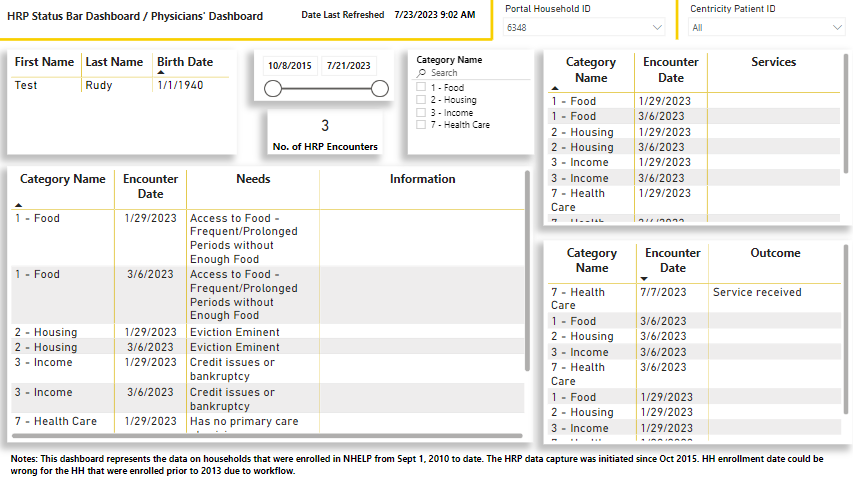The image size is (853, 486).
Task: Click the search magnifier icon in Category Name slicer
Action: [x=422, y=73]
